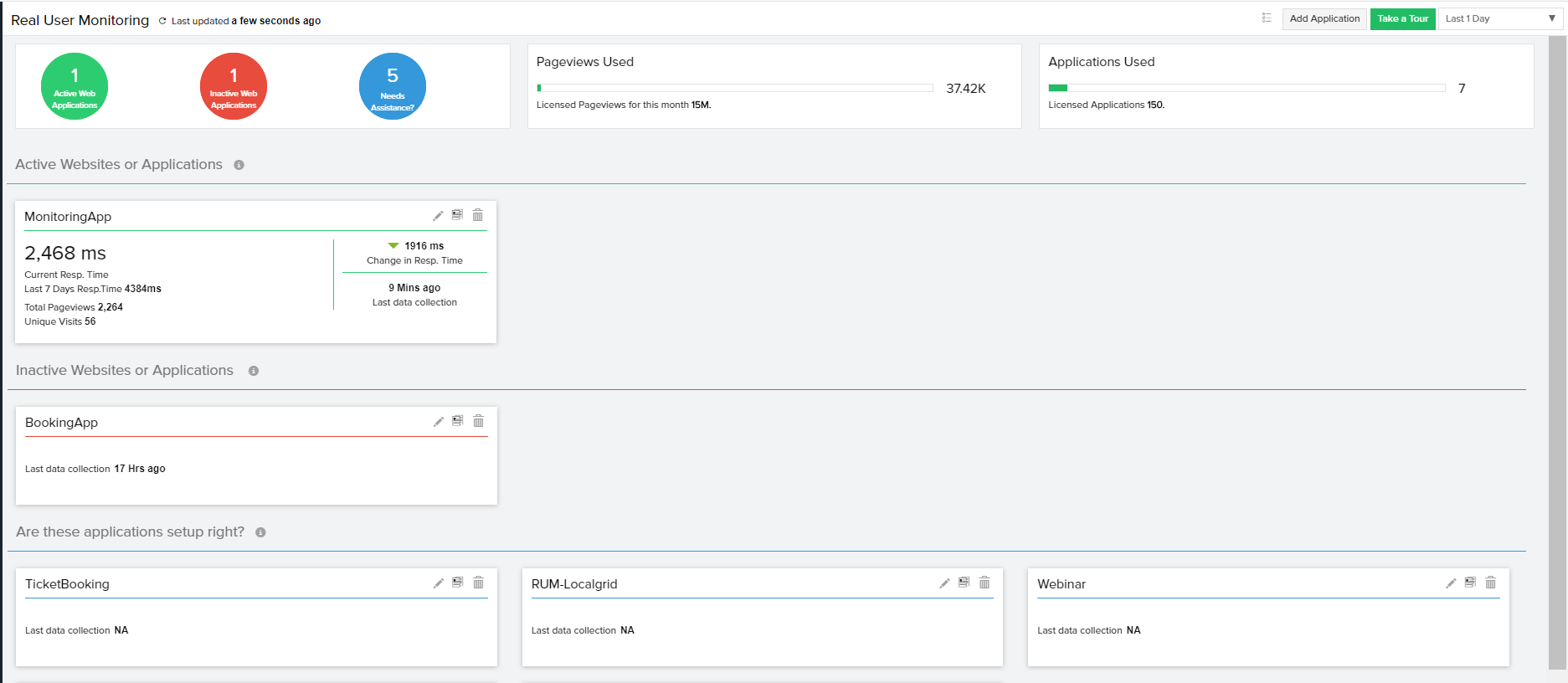The width and height of the screenshot is (1568, 683).
Task: Click the 1916 ms change in response time
Action: tap(424, 246)
